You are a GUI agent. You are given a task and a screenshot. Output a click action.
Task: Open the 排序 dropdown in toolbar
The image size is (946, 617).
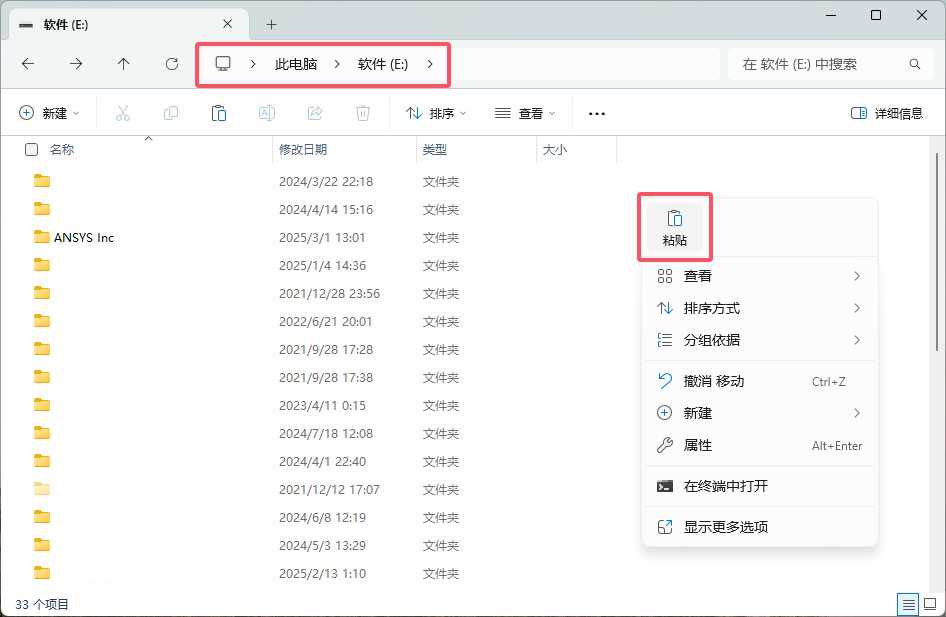coord(436,114)
